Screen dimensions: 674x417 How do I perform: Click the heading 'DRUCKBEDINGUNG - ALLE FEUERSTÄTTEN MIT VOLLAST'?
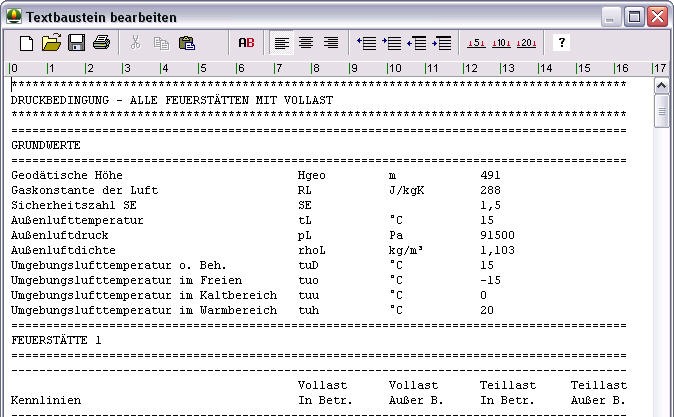(x=172, y=100)
